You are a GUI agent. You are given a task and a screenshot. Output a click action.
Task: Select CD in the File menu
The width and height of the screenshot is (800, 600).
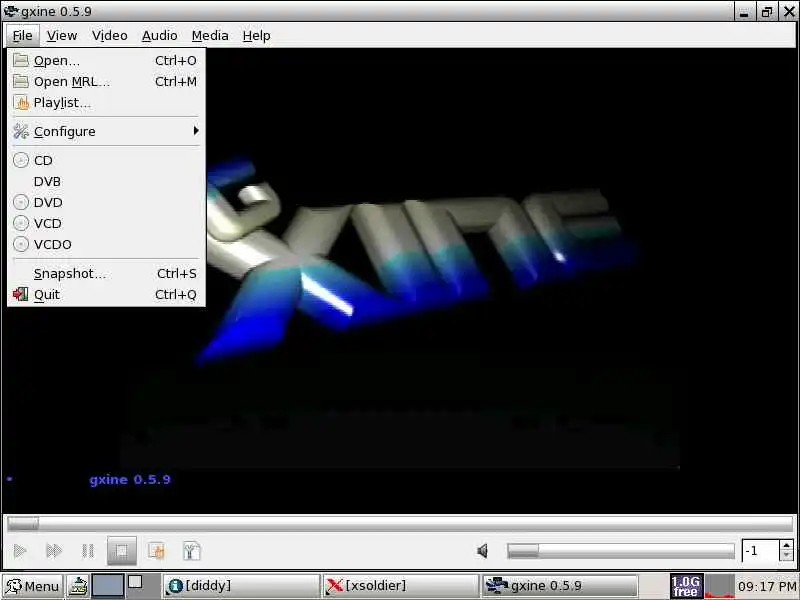[106, 161]
